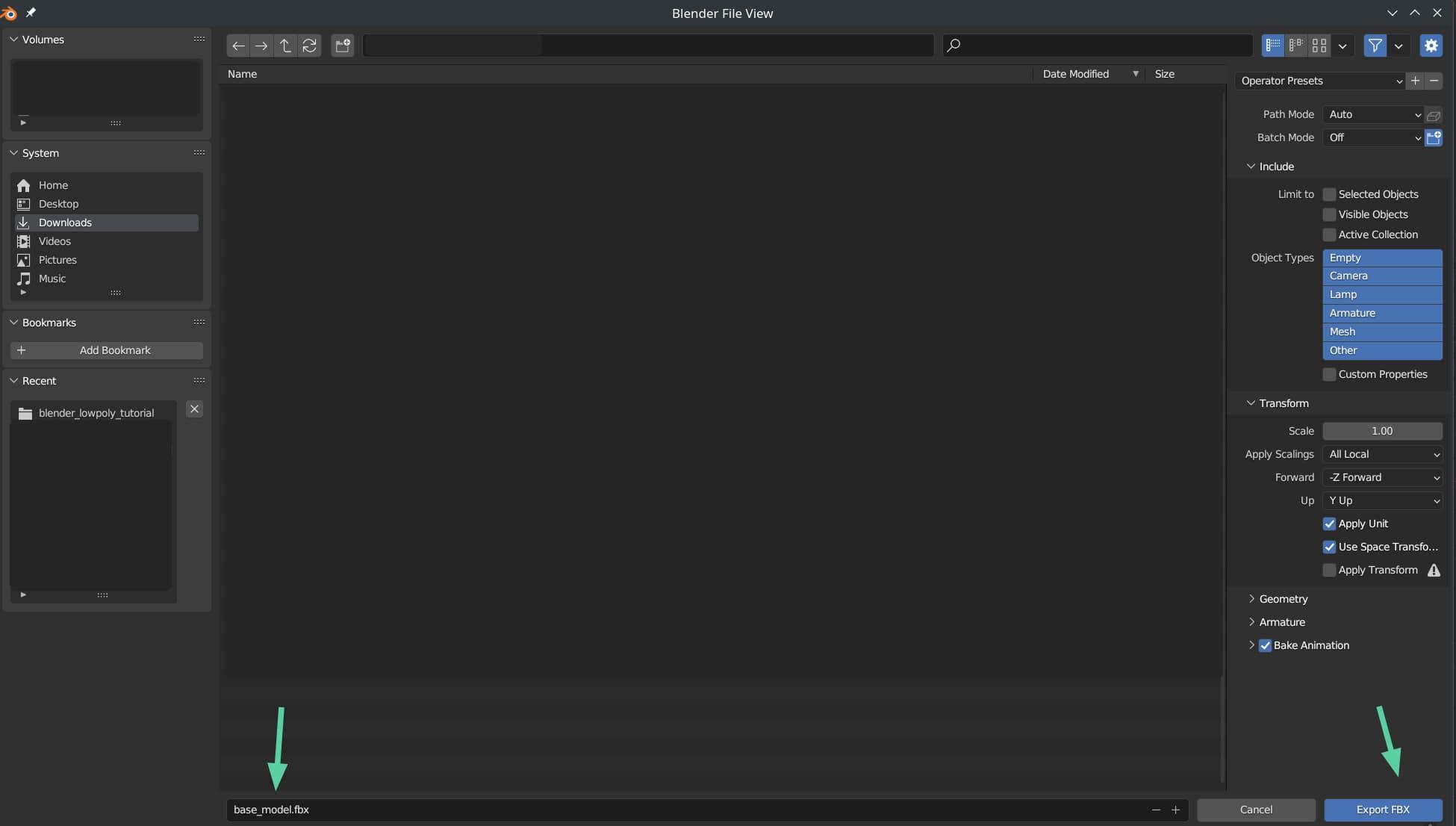Open the Videos folder
1456x826 pixels.
point(107,241)
